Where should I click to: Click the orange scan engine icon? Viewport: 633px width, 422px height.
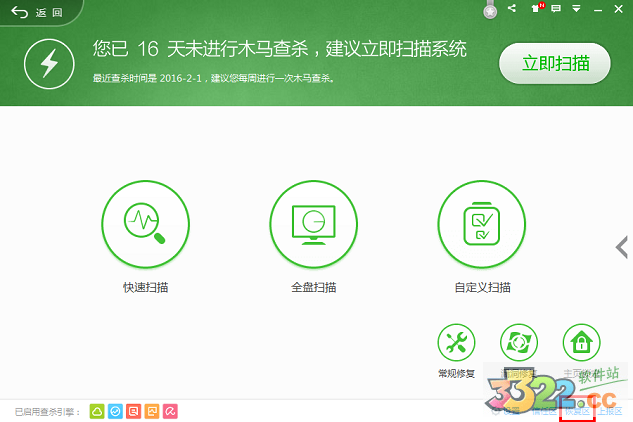point(152,412)
